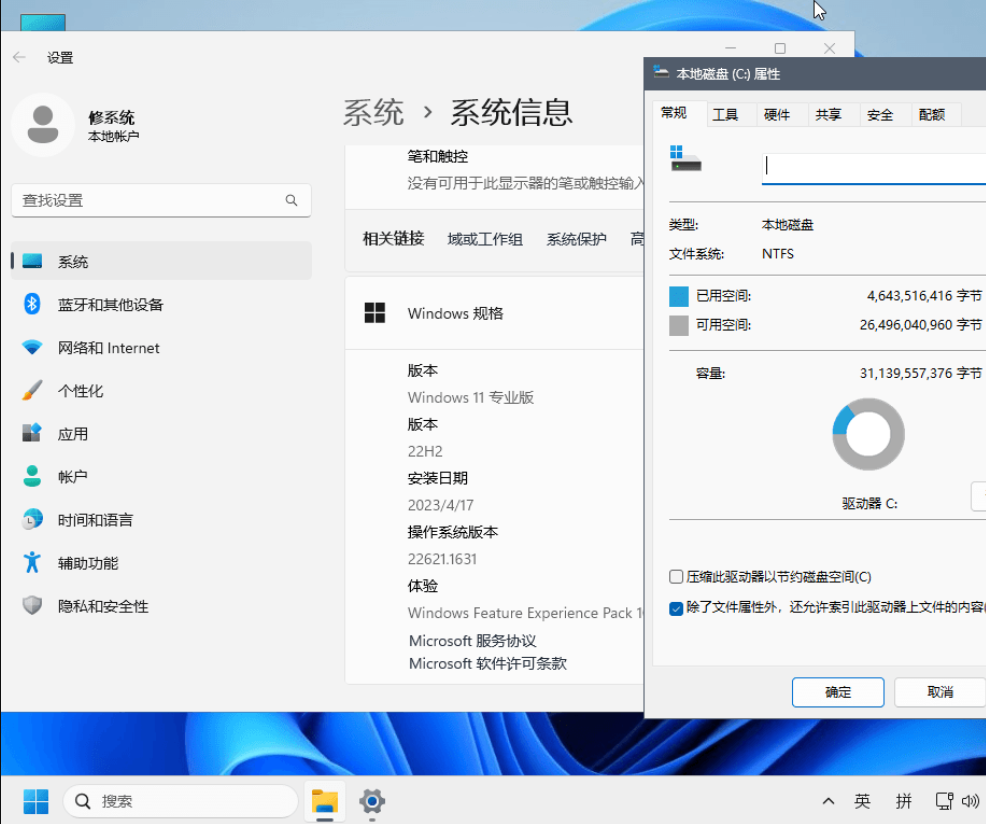The image size is (986, 824).
Task: Open 个性化 settings
Action: pos(162,391)
